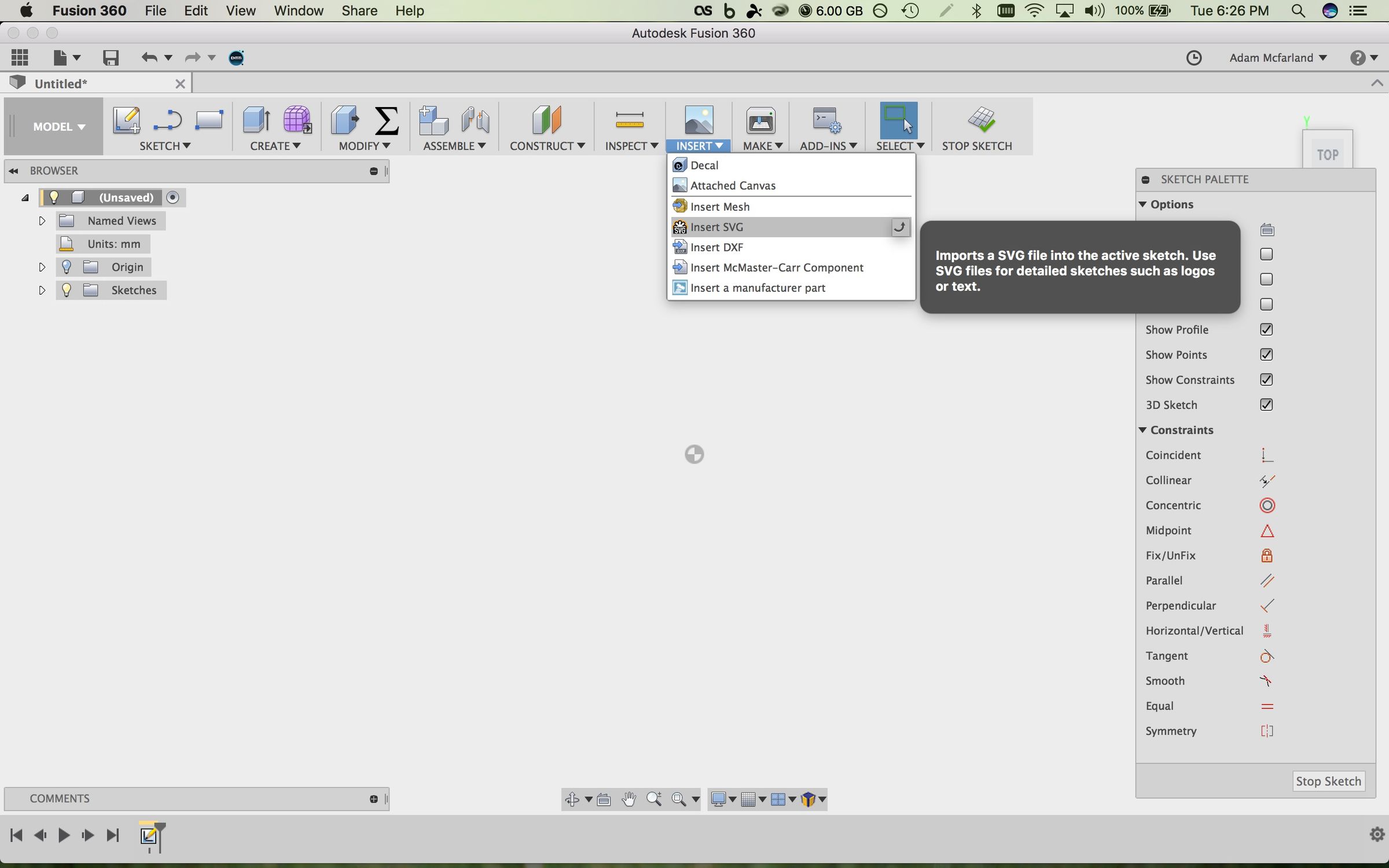Open the Window menu in the menu bar

[x=298, y=10]
